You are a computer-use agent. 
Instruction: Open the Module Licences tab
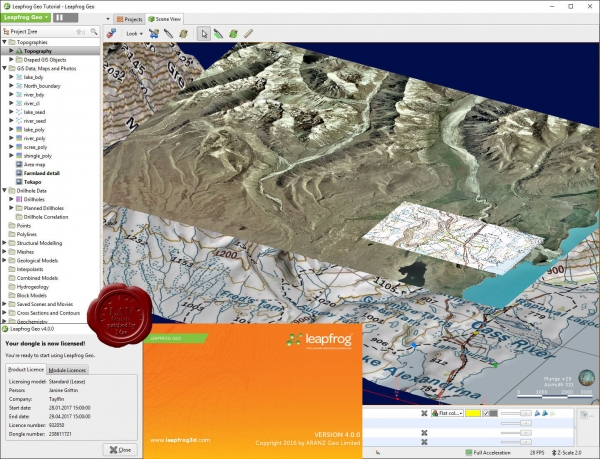(x=67, y=370)
